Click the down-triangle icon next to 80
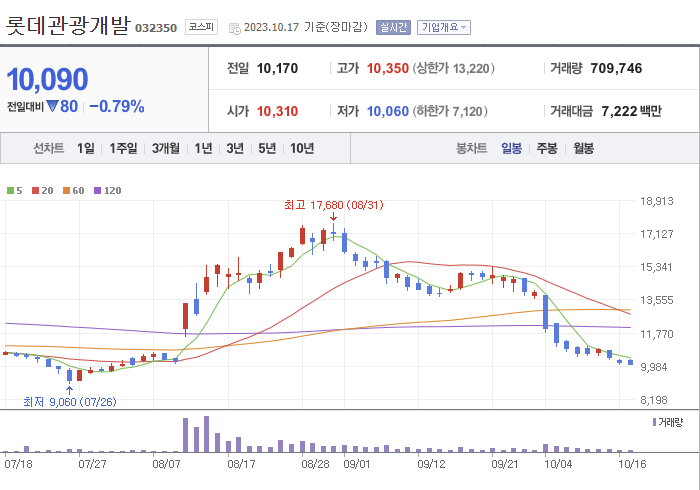 [x=52, y=106]
